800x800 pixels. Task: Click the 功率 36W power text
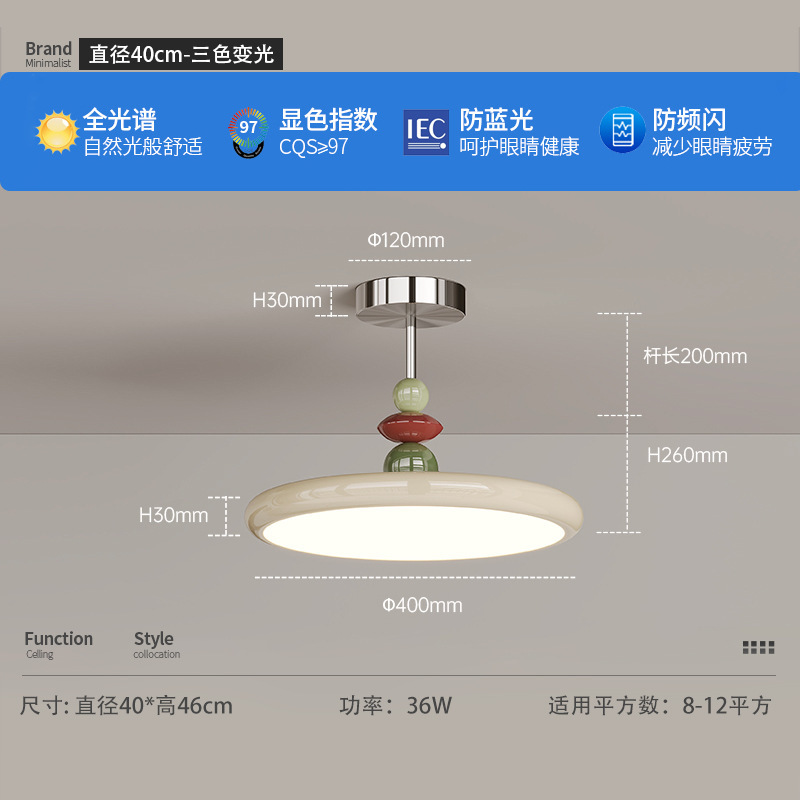coord(395,706)
